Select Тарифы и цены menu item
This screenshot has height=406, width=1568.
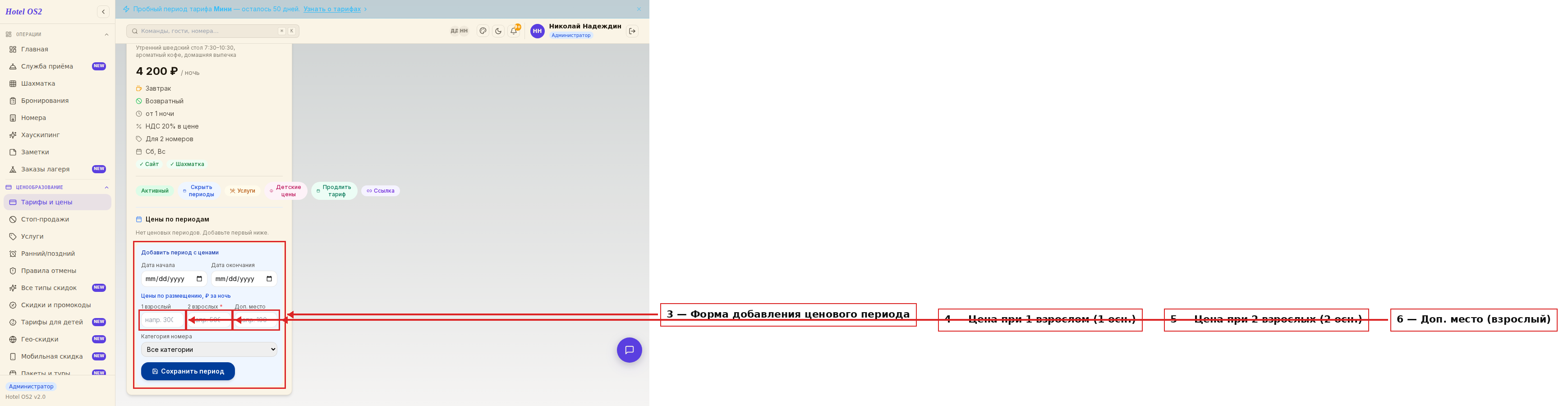click(57, 202)
